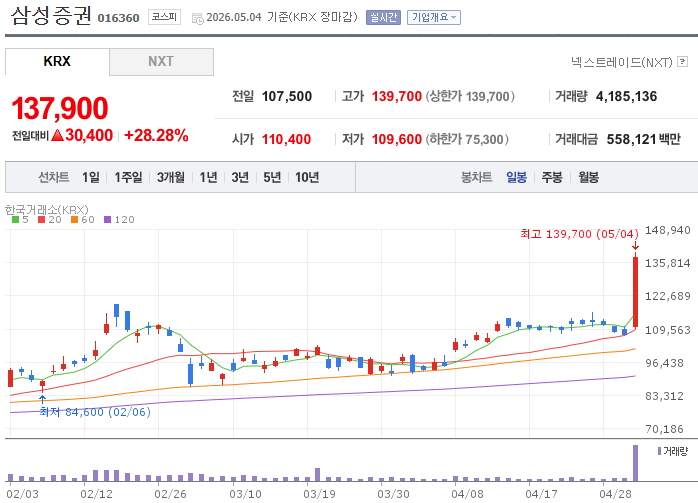Select the 3년 line chart period
This screenshot has width=698, height=503.
point(240,177)
